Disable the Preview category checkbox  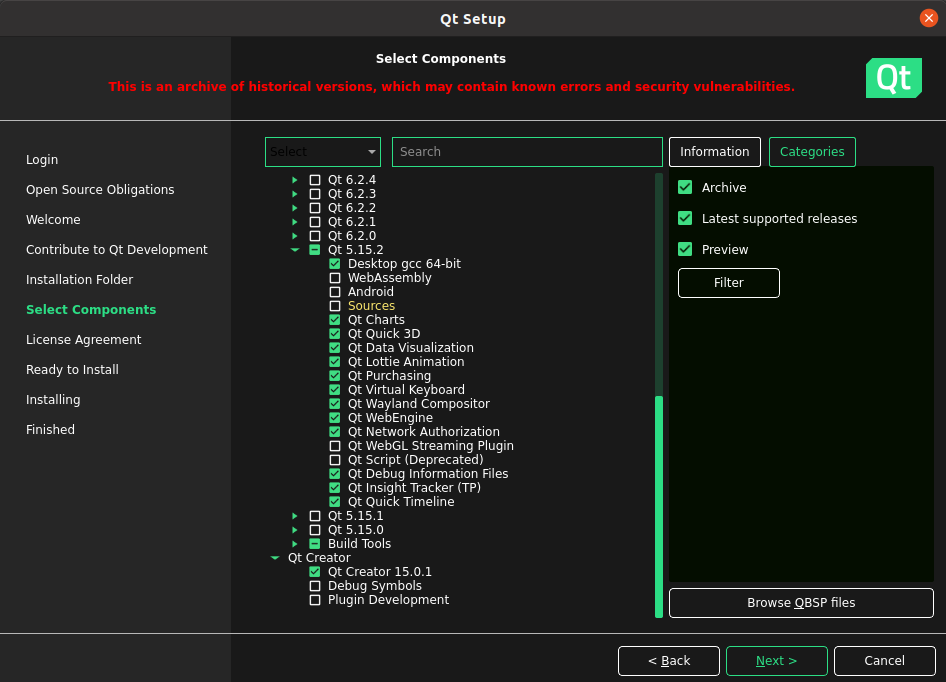(685, 249)
